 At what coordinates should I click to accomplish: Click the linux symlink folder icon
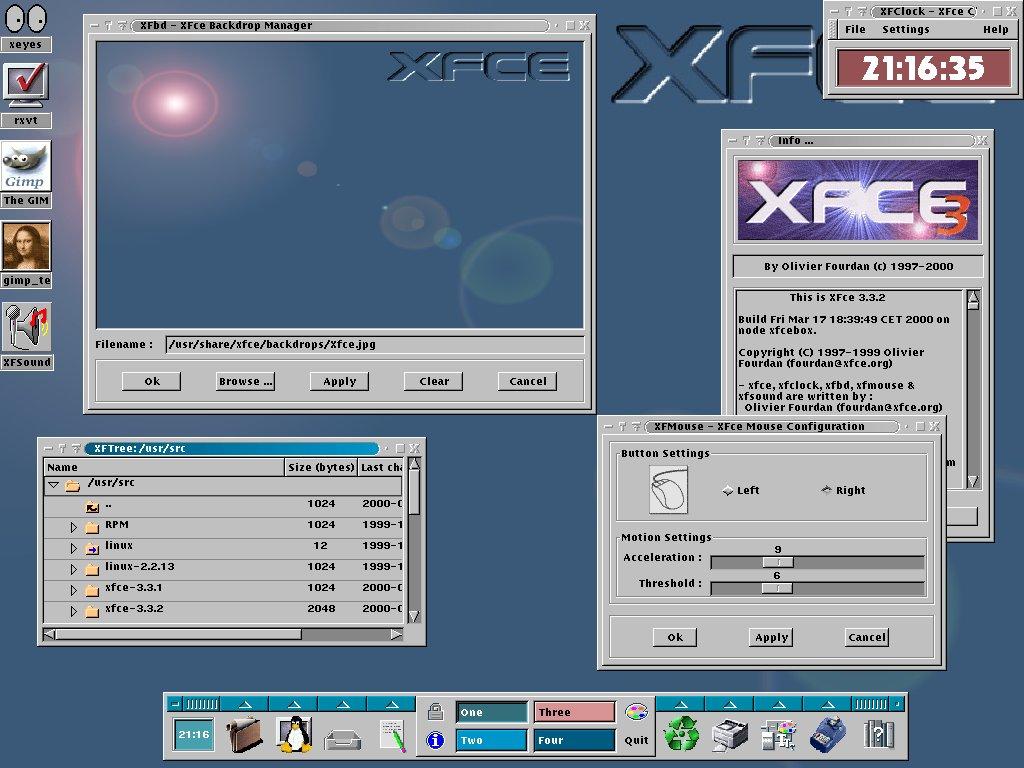pos(92,547)
